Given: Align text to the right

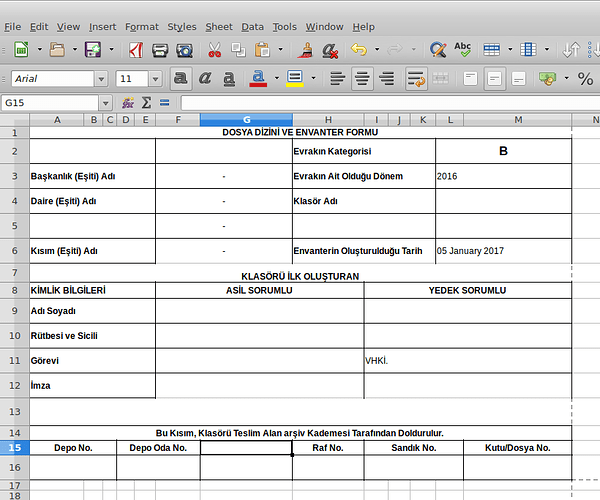Looking at the screenshot, I should click(386, 79).
